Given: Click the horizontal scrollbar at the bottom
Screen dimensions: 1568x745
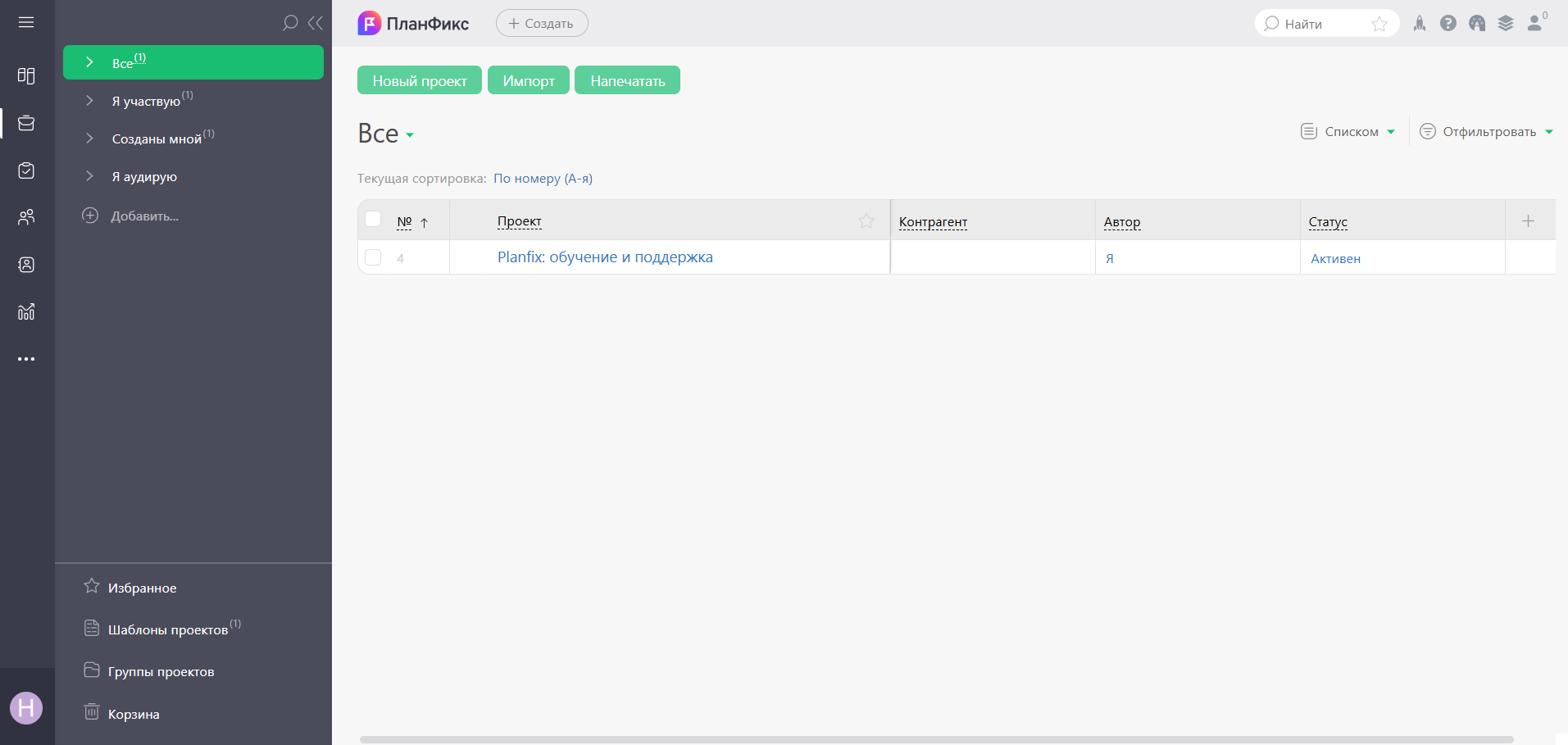Looking at the screenshot, I should [936, 739].
